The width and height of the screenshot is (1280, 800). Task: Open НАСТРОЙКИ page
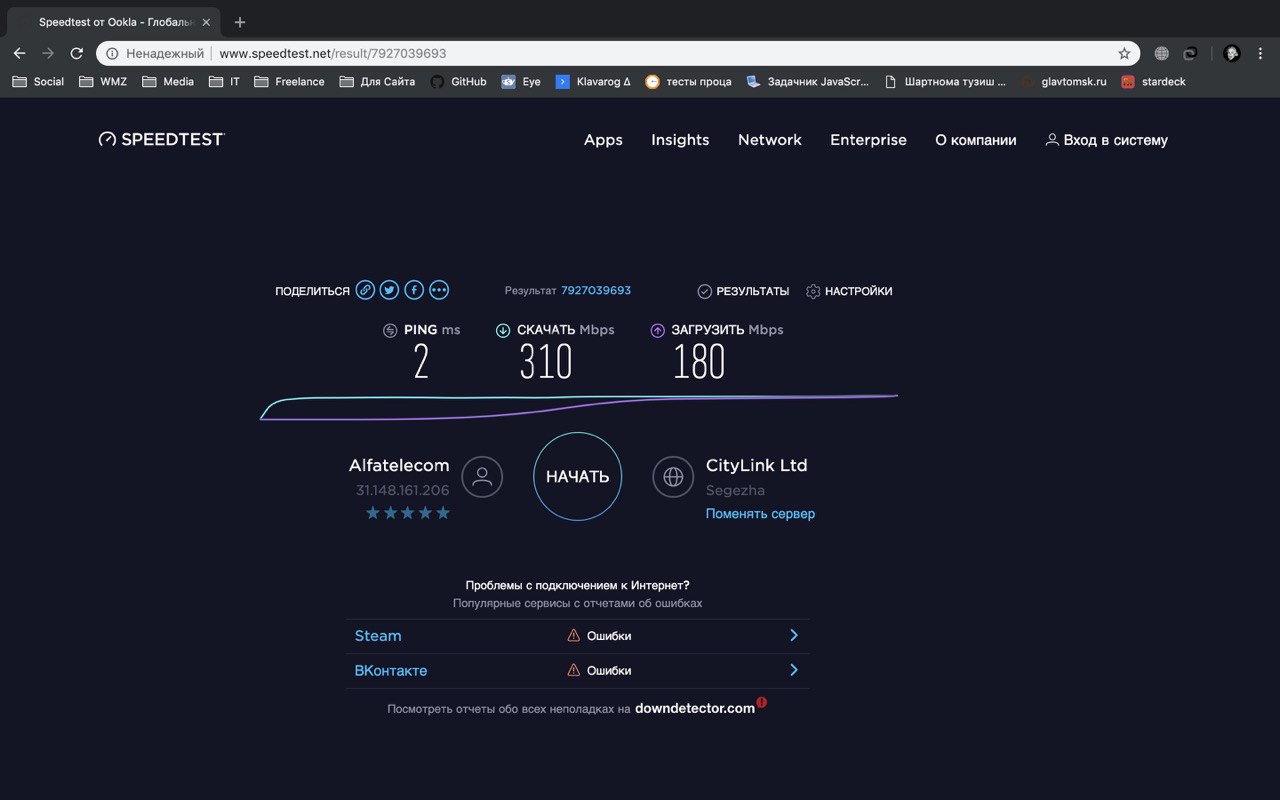pyautogui.click(x=849, y=291)
